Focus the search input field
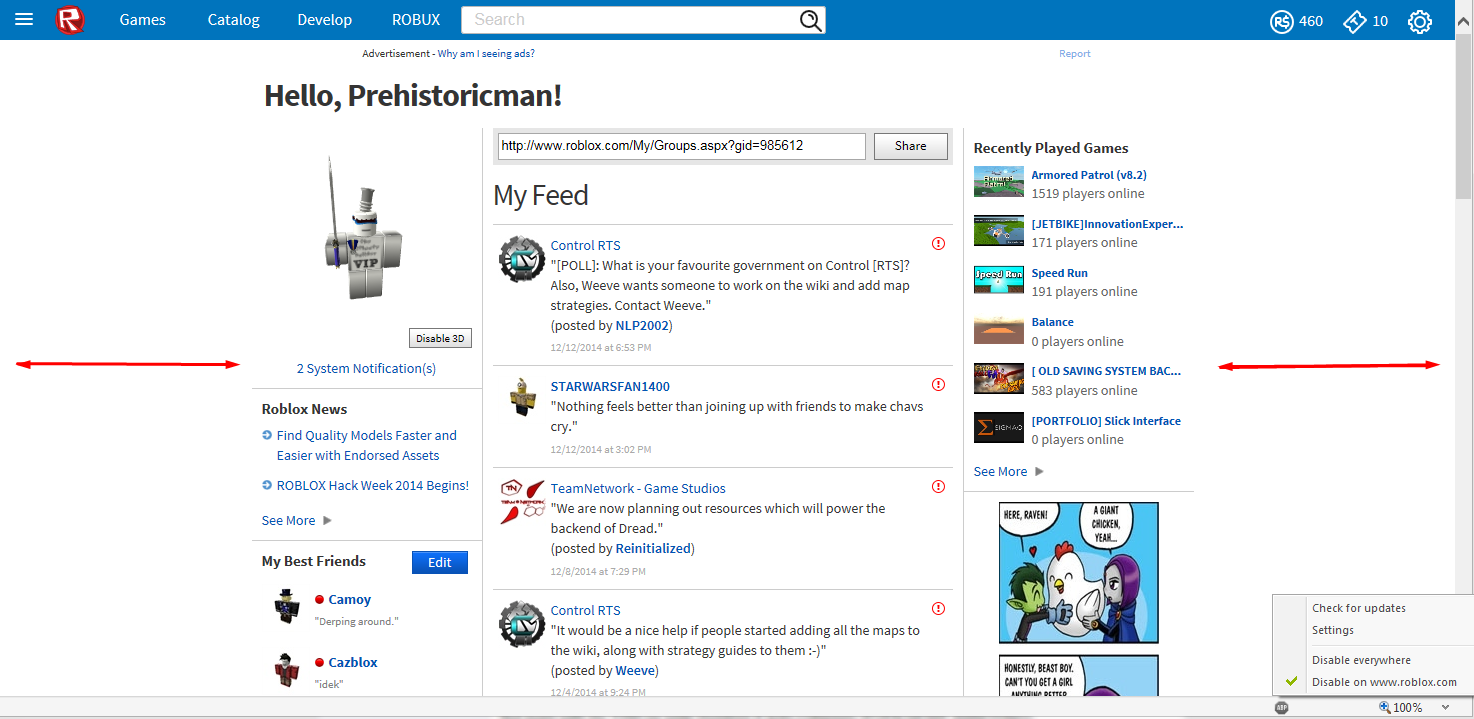 click(632, 20)
